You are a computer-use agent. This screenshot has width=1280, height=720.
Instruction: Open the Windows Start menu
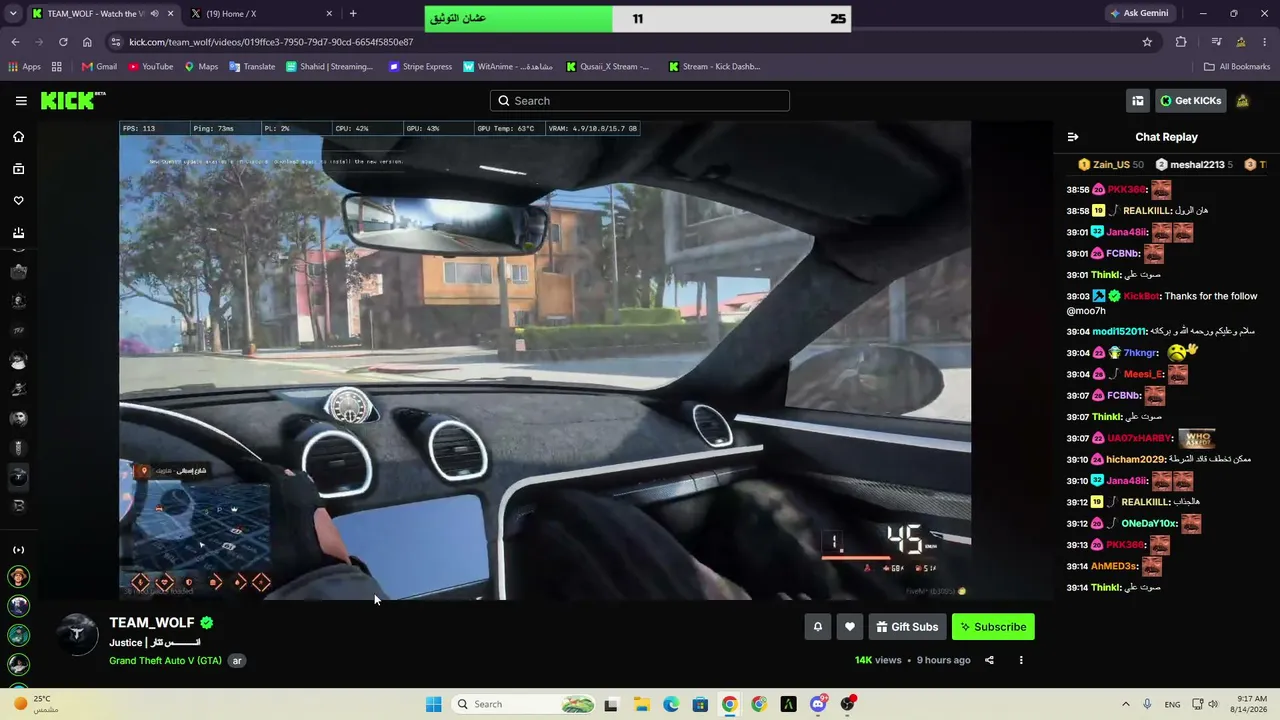[x=433, y=704]
